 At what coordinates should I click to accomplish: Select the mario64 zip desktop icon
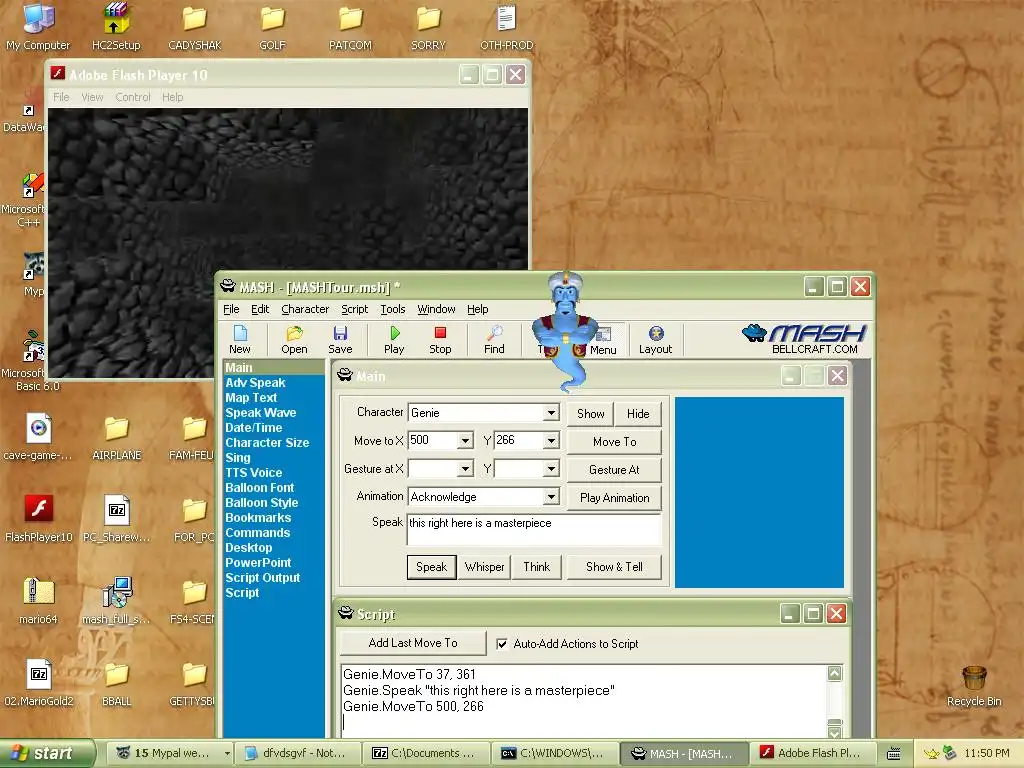point(39,601)
